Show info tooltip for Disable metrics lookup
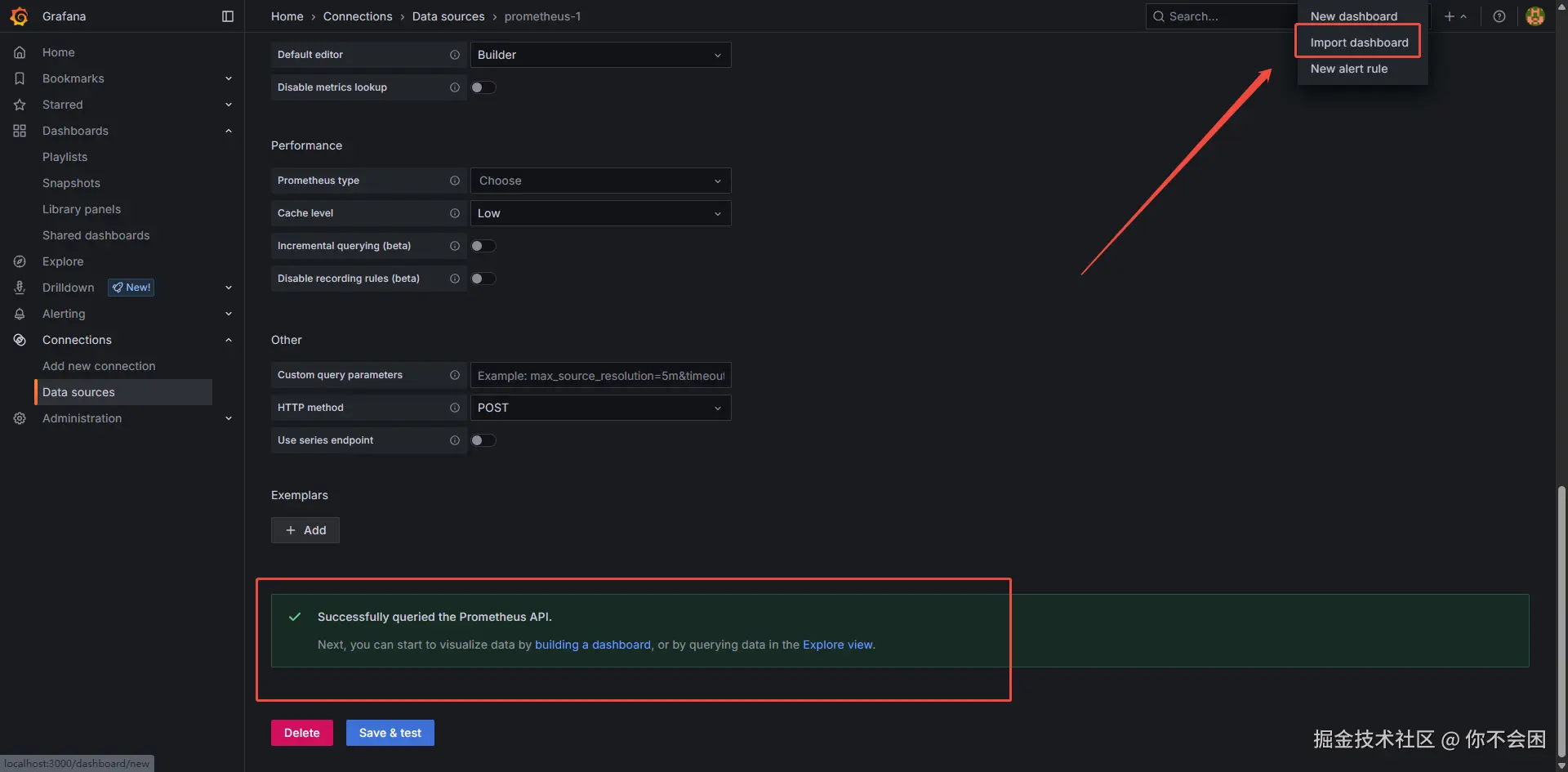Image resolution: width=1568 pixels, height=772 pixels. coord(455,87)
